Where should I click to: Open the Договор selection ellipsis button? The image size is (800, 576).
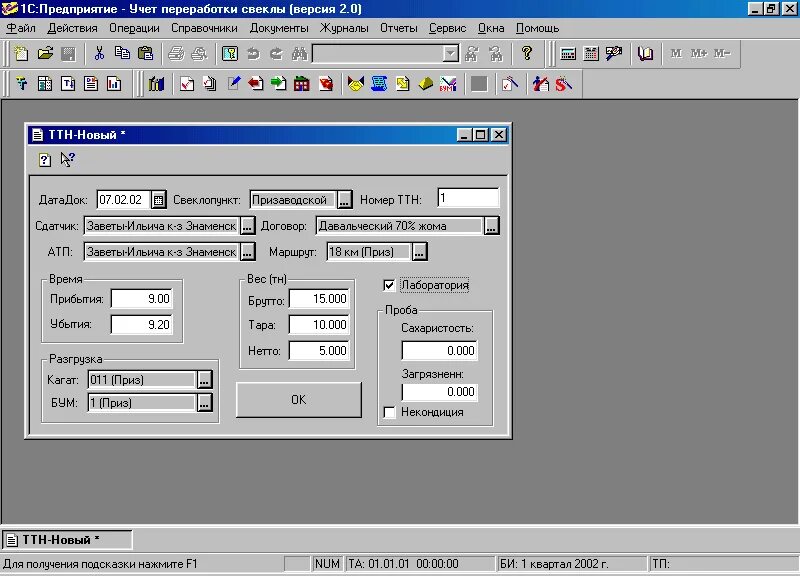coord(491,226)
